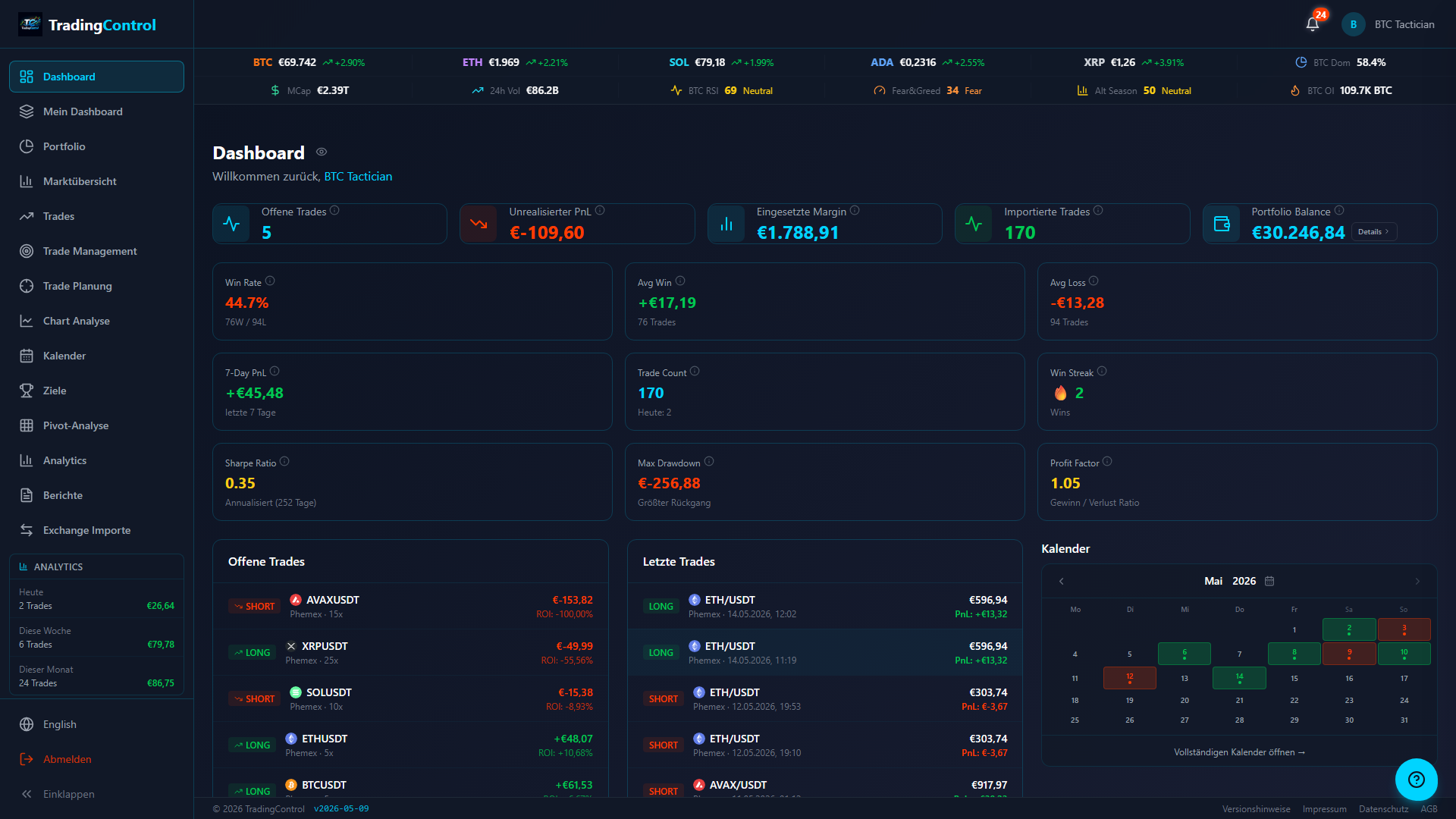Go to previous month in Kalender
The image size is (1456, 819).
click(1062, 581)
